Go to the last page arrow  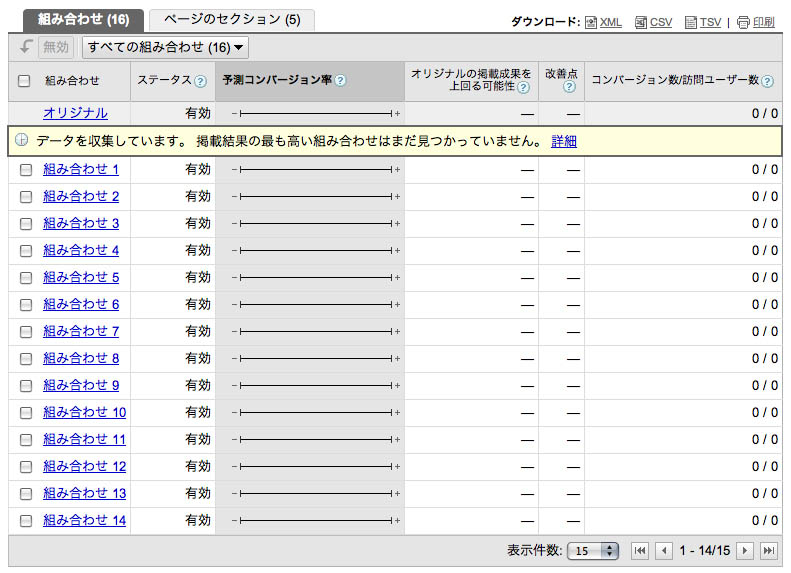[x=768, y=551]
